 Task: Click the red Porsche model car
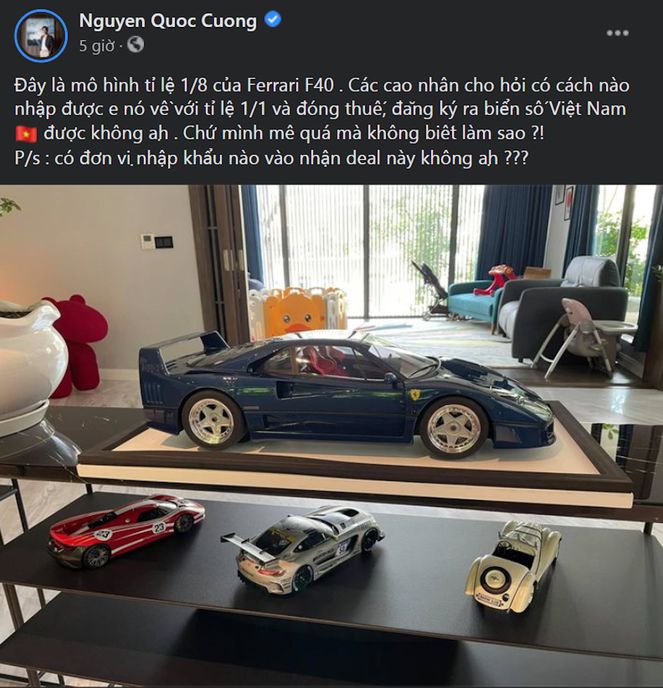click(126, 530)
